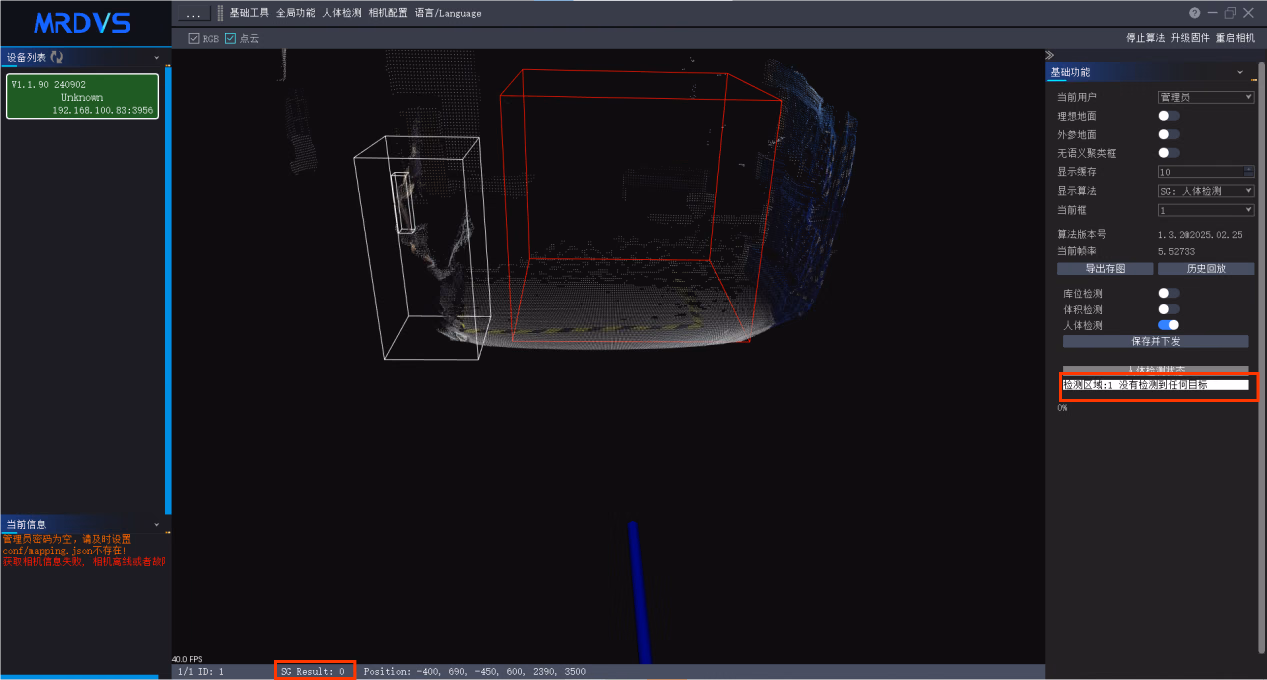The width and height of the screenshot is (1267, 680).
Task: Minimize the MRDVS window
Action: pos(1213,13)
